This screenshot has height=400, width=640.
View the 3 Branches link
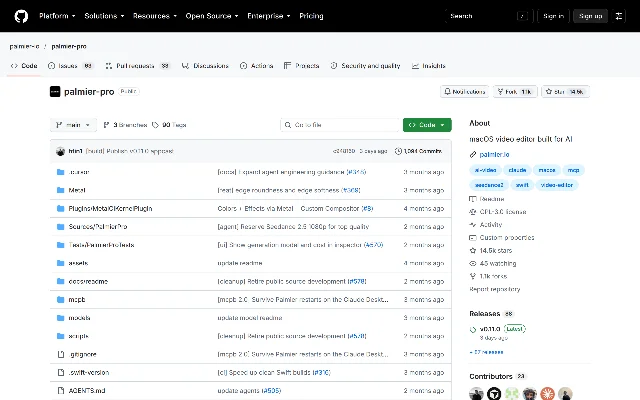tap(125, 125)
